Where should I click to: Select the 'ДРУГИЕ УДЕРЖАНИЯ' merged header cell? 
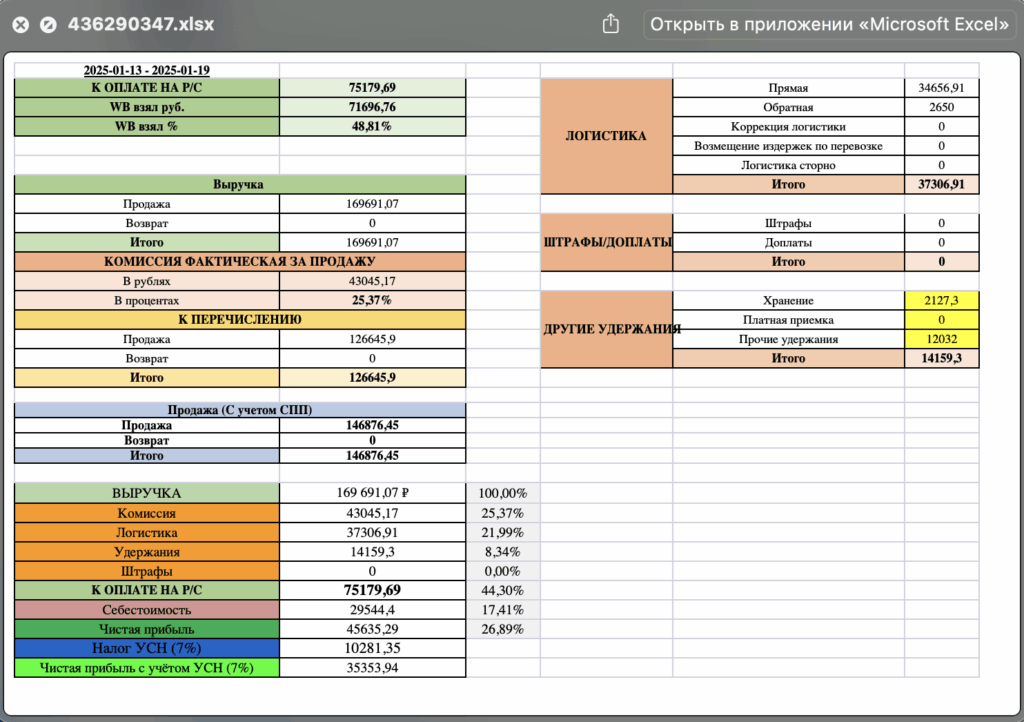[x=607, y=329]
